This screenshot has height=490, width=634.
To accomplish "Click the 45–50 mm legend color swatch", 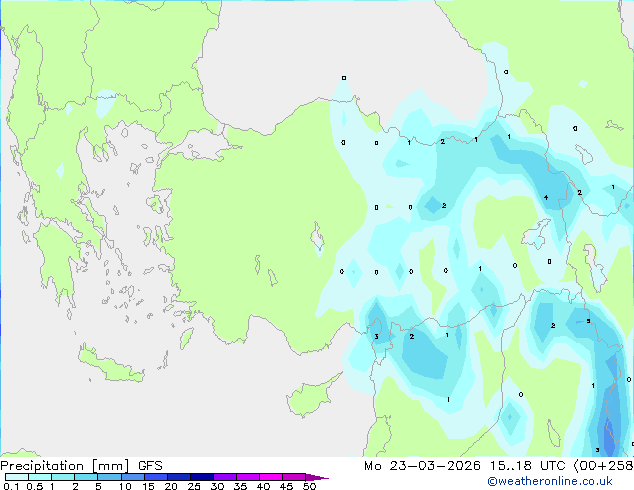I will 294,477.
